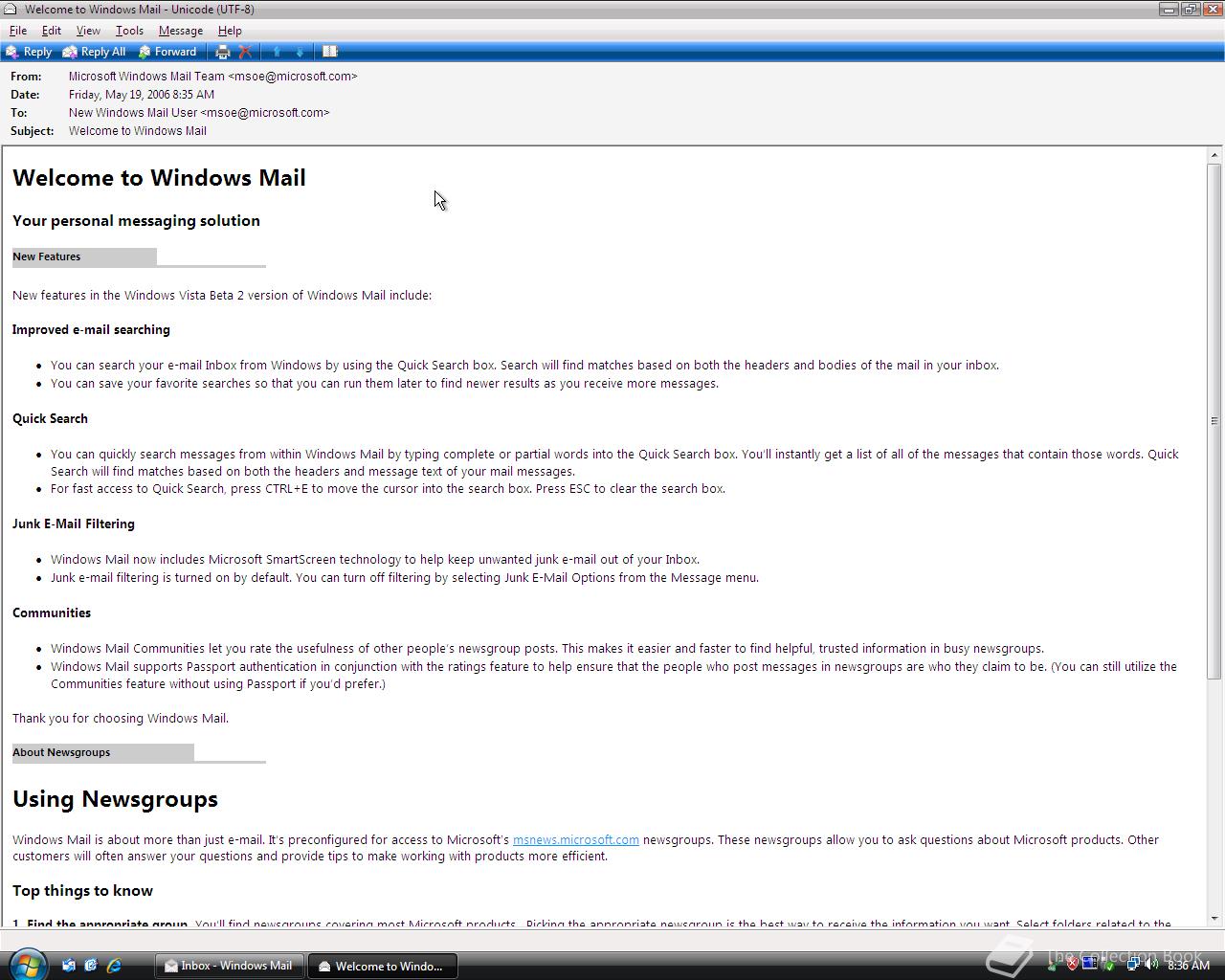
Task: Delete the message with the red X icon
Action: 245,52
